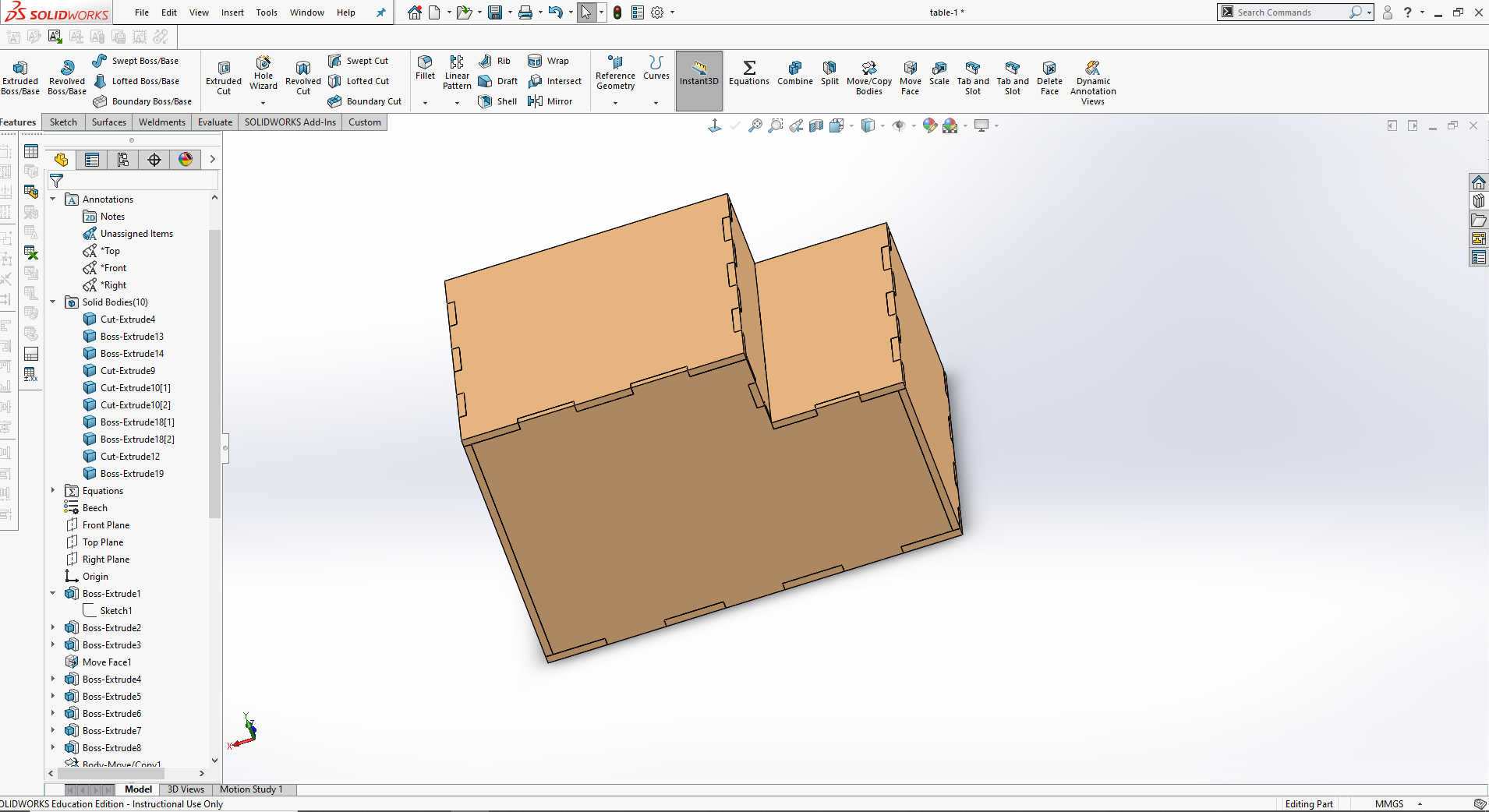This screenshot has height=812, width=1489.
Task: Open the File menu
Action: [x=142, y=12]
